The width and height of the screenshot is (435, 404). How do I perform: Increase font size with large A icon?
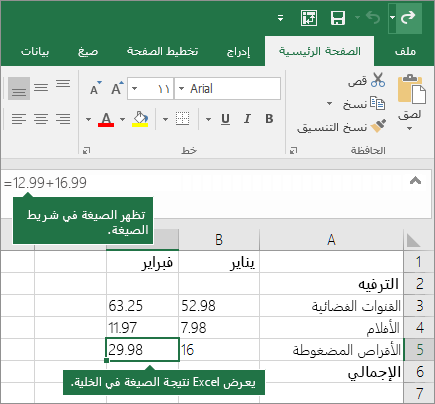[117, 88]
